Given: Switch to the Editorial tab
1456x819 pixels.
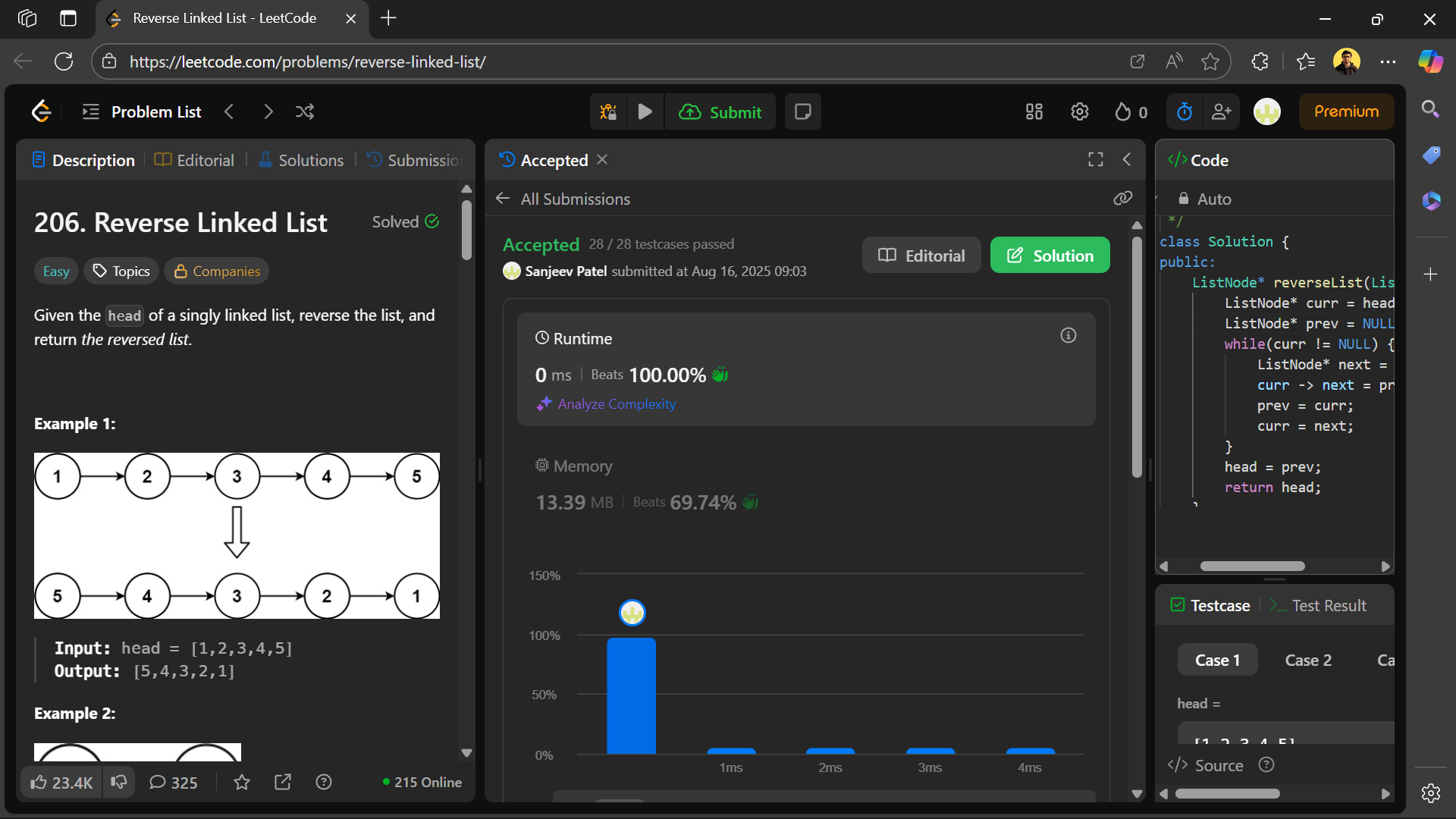Looking at the screenshot, I should click(195, 160).
